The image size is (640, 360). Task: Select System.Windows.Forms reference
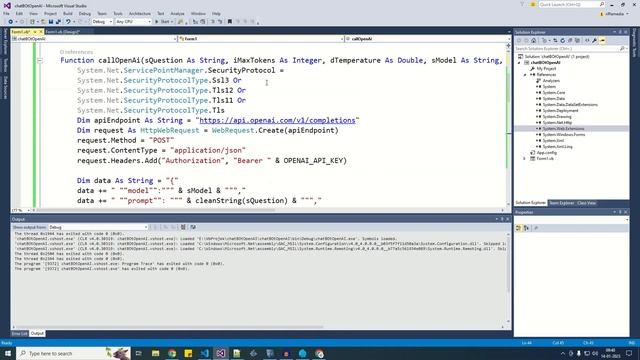[x=564, y=134]
